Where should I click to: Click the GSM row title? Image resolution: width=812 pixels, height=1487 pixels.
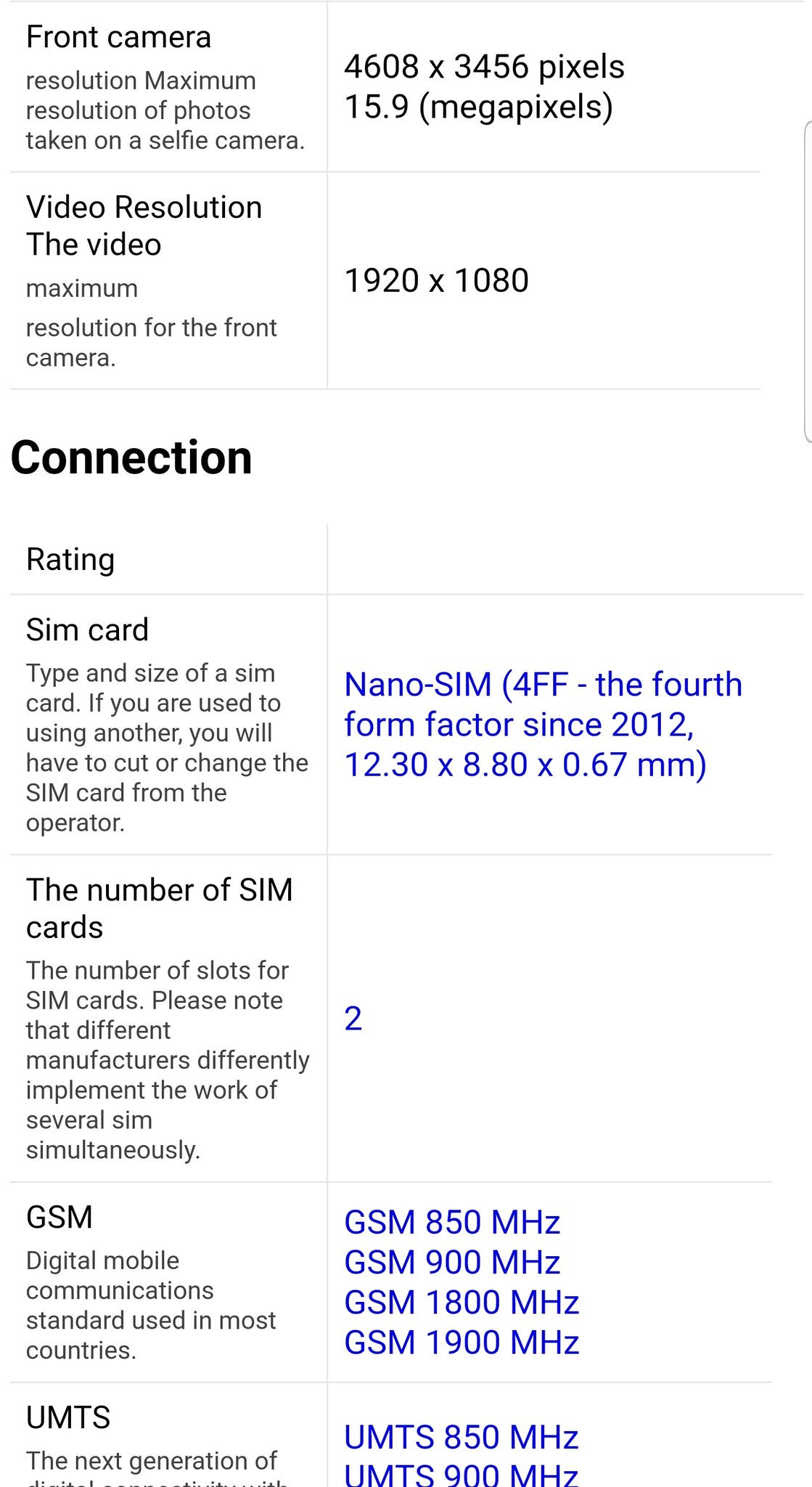coord(60,1218)
